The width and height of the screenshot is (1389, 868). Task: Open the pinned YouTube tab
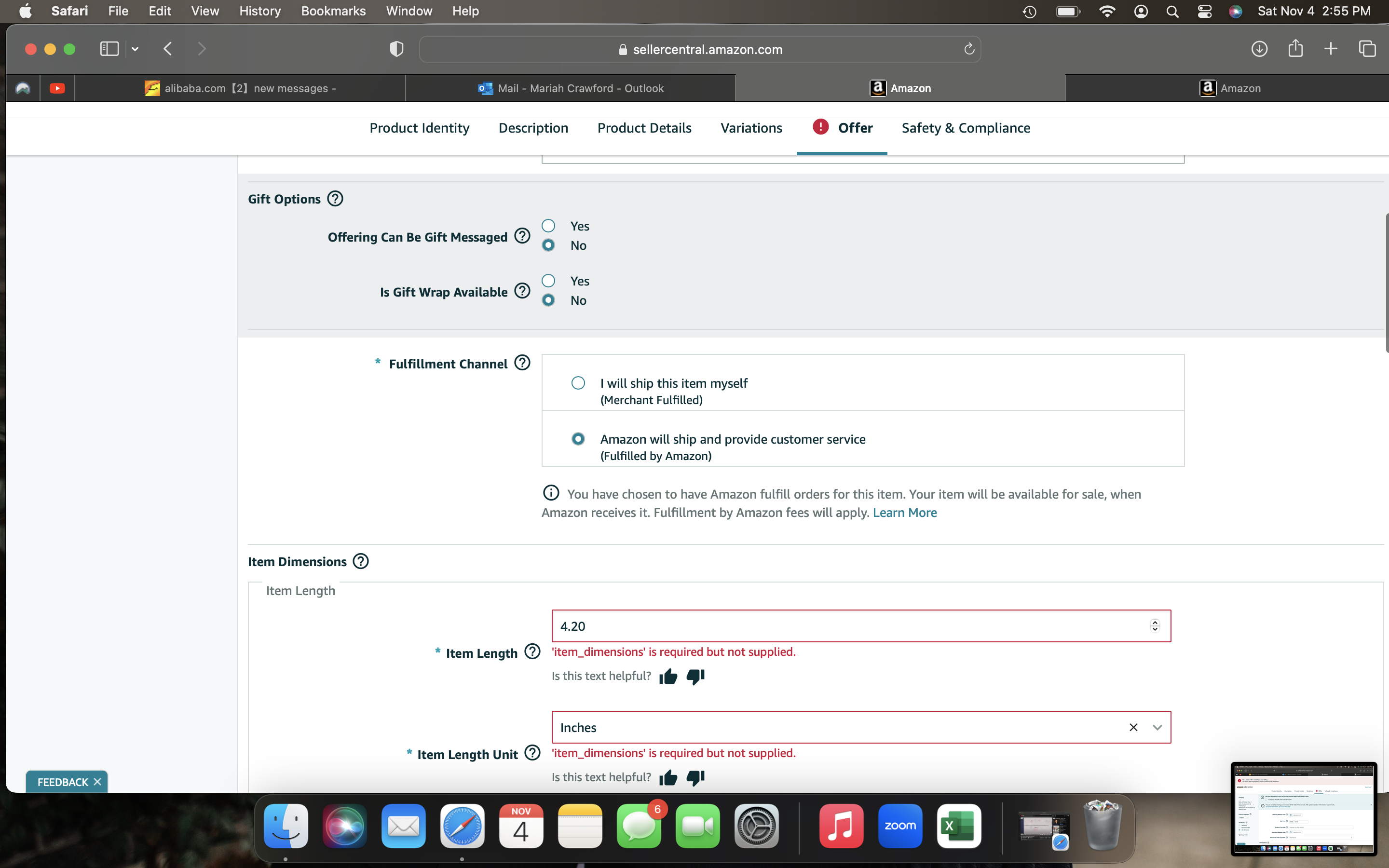(57, 88)
